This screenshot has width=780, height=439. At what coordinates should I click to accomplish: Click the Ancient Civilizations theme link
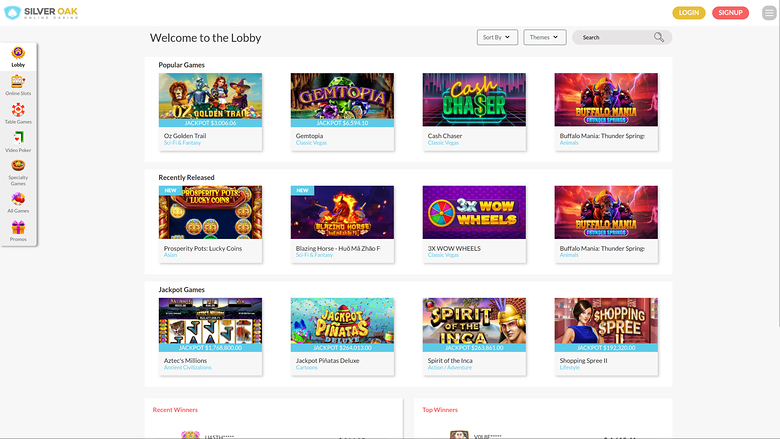coord(189,367)
